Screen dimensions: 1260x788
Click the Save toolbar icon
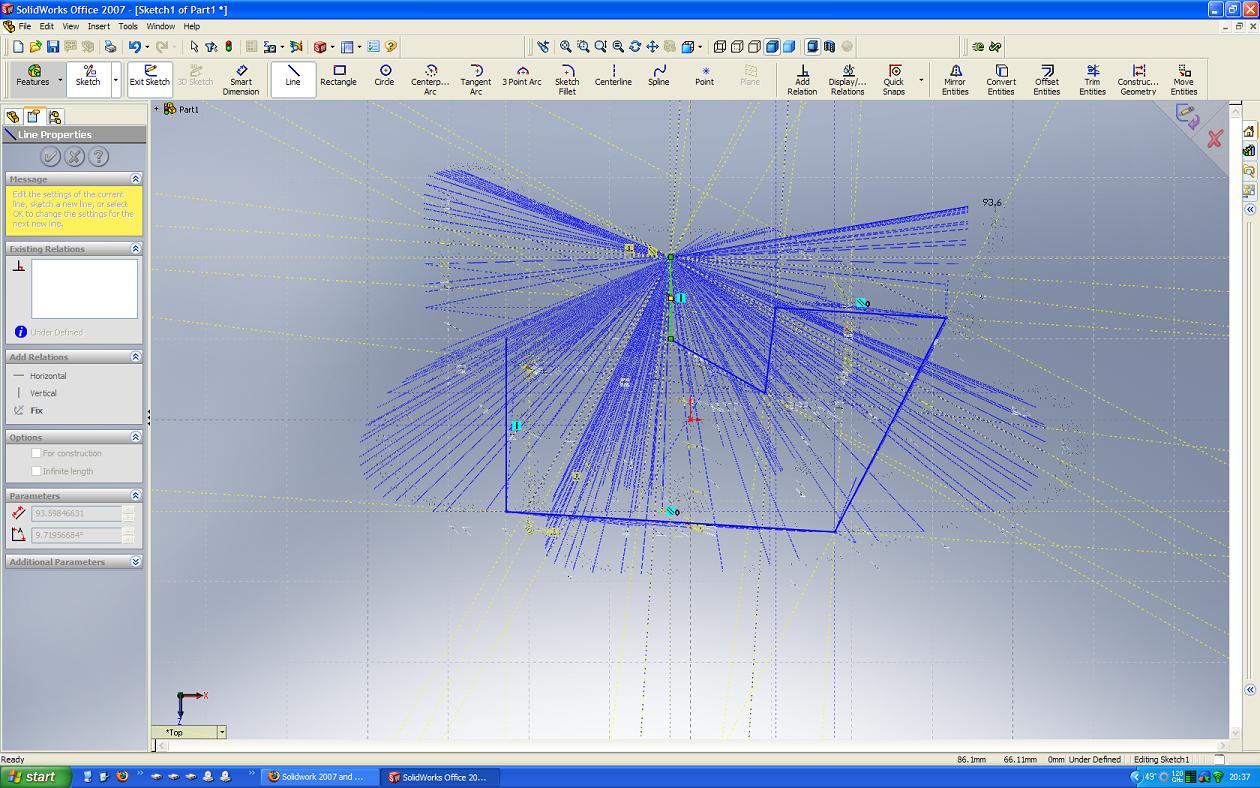point(53,46)
